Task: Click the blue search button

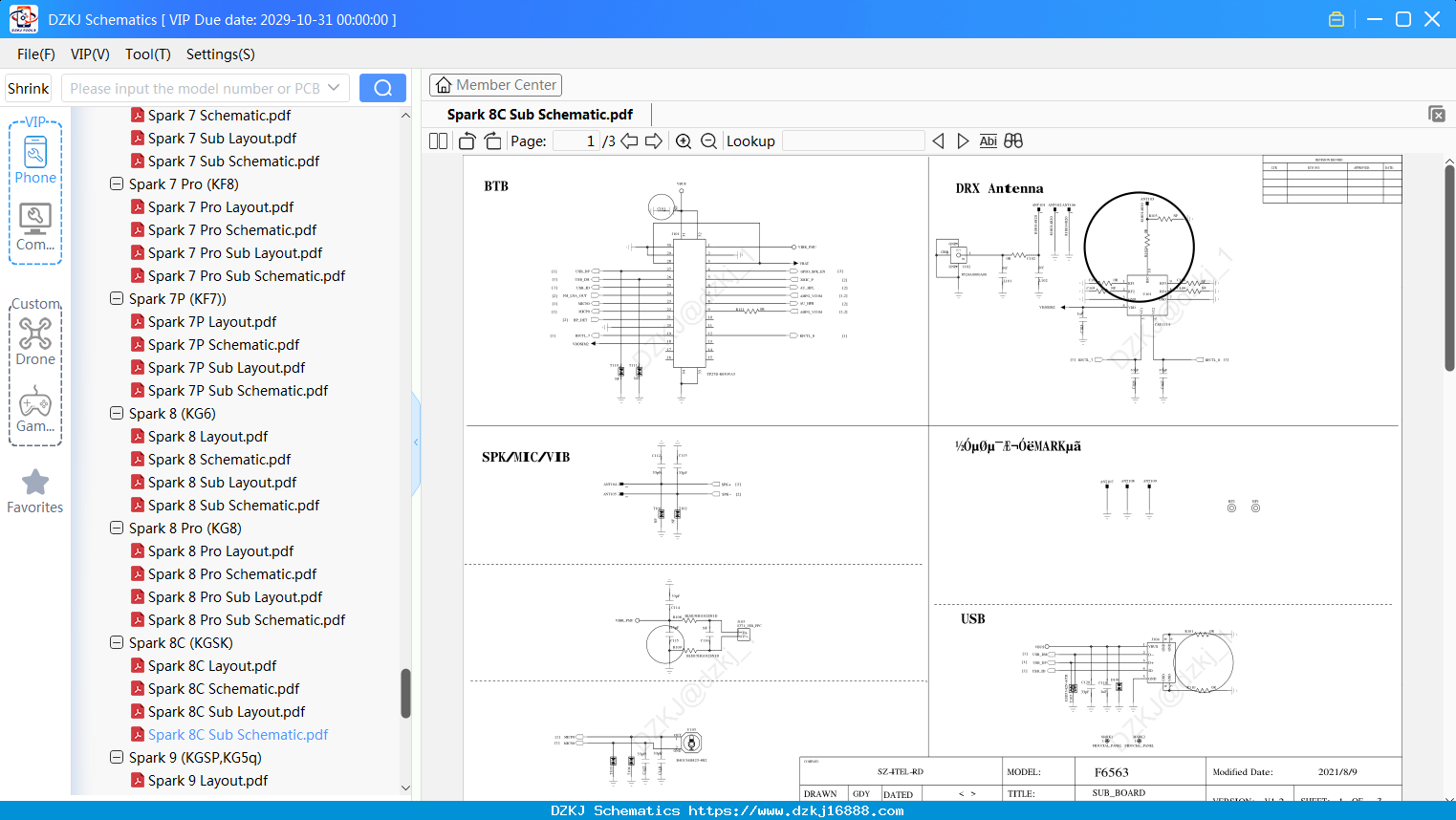Action: coord(382,88)
